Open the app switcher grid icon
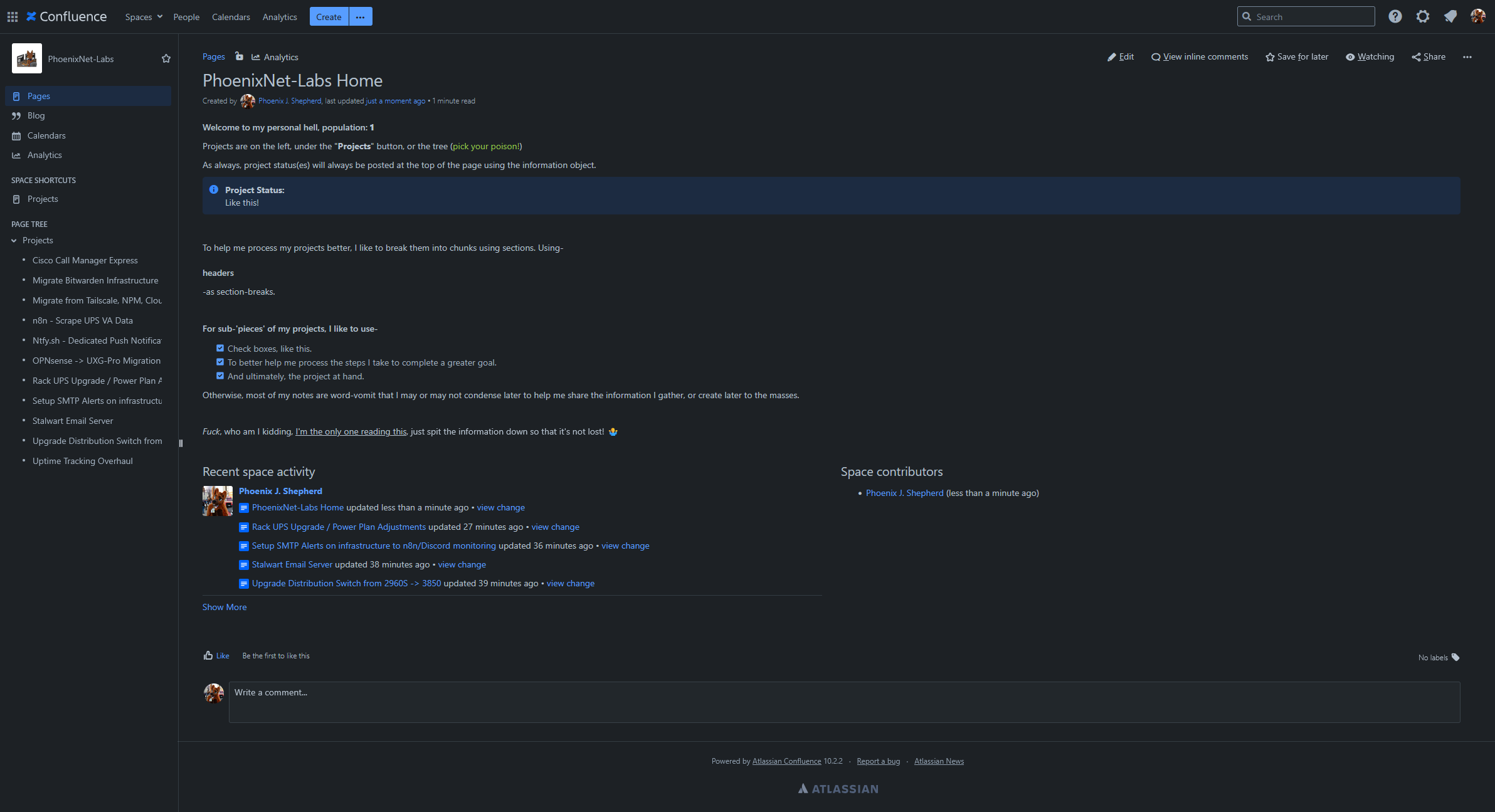The width and height of the screenshot is (1495, 812). click(x=13, y=17)
